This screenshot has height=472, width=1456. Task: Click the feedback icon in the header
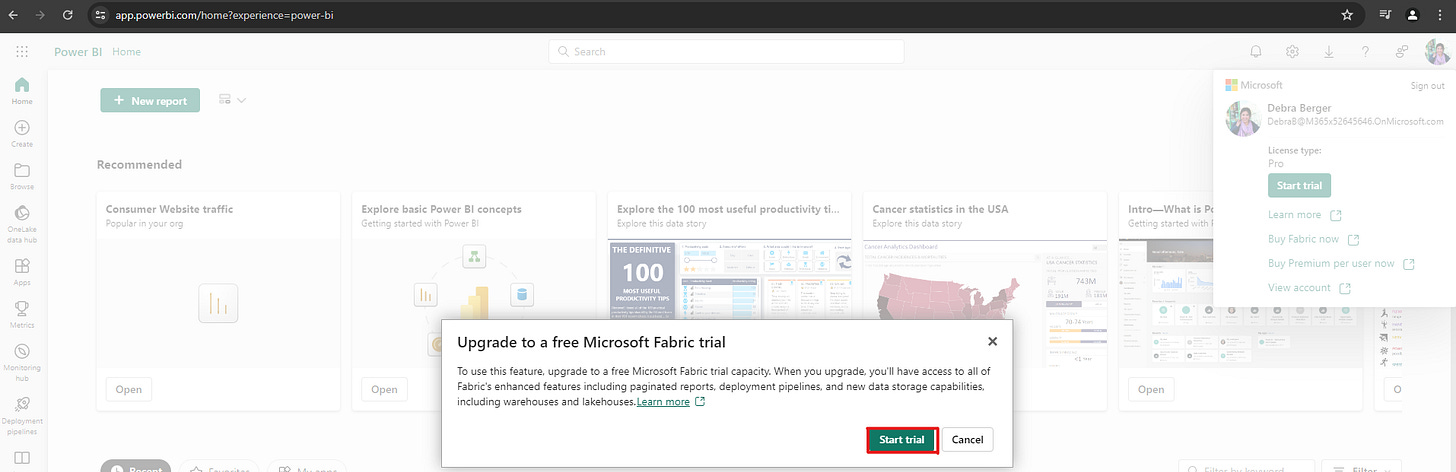tap(1402, 51)
